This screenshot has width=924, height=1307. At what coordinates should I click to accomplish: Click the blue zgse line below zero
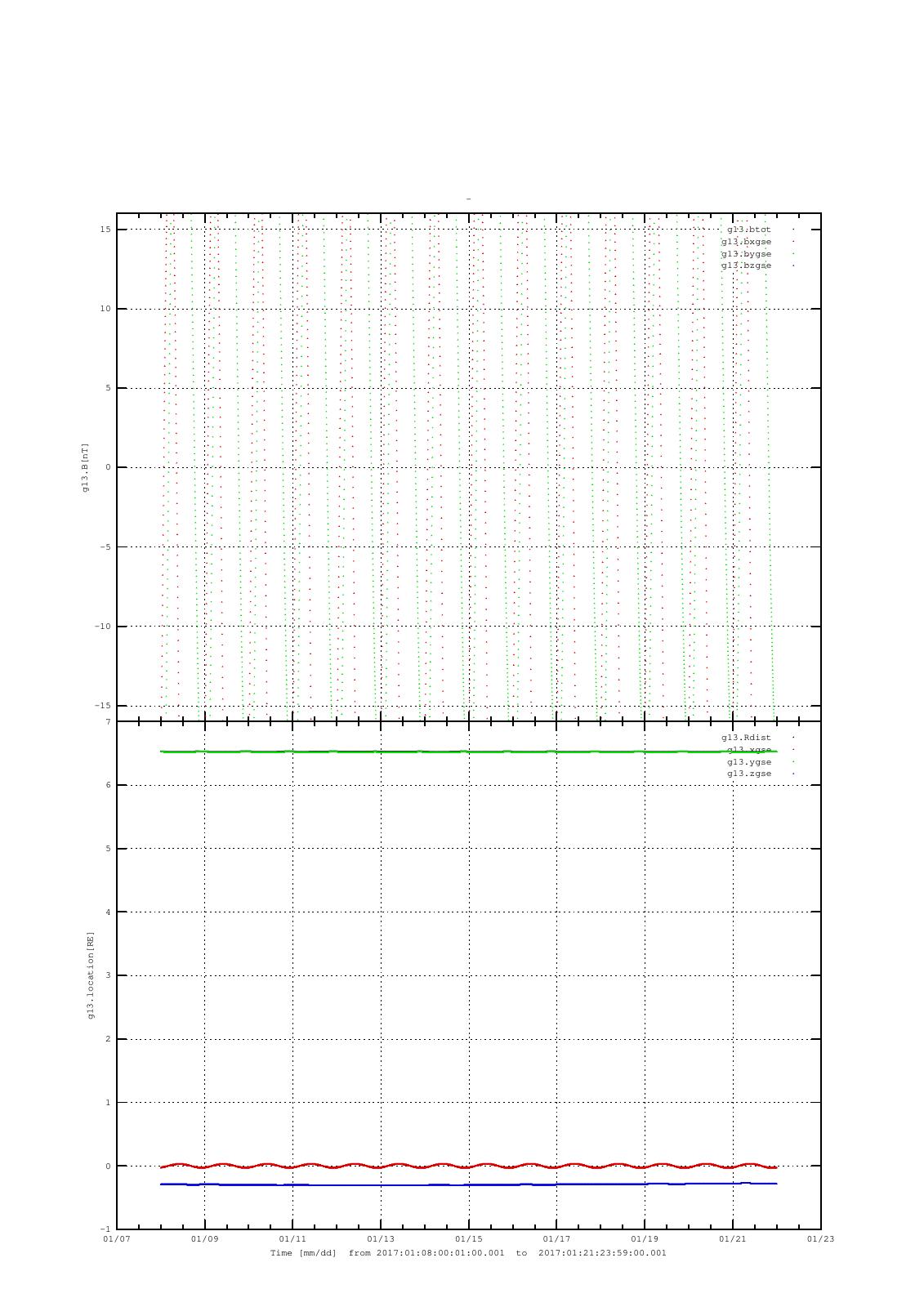pyautogui.click(x=468, y=1184)
